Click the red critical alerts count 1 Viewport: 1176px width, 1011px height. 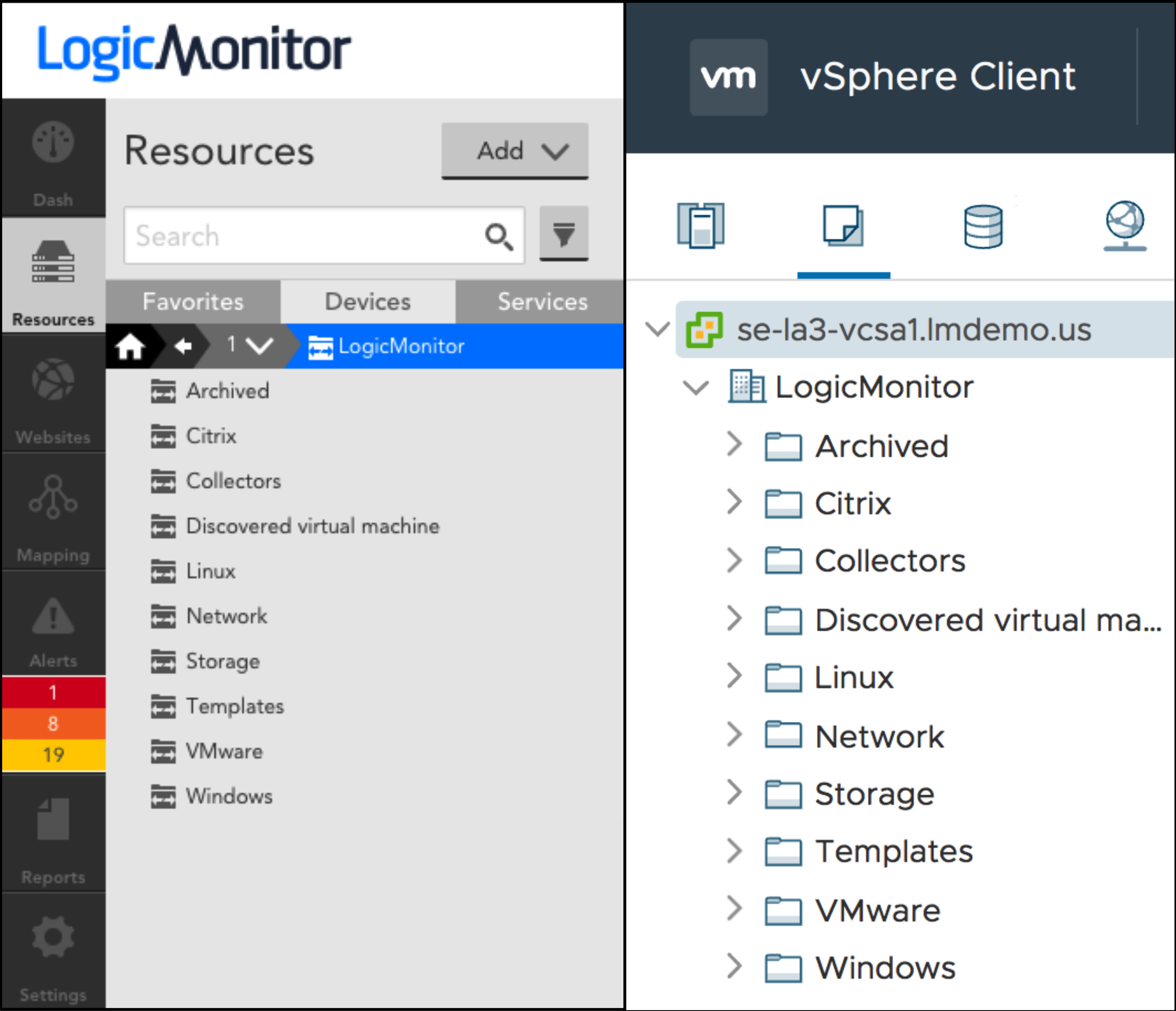click(53, 693)
